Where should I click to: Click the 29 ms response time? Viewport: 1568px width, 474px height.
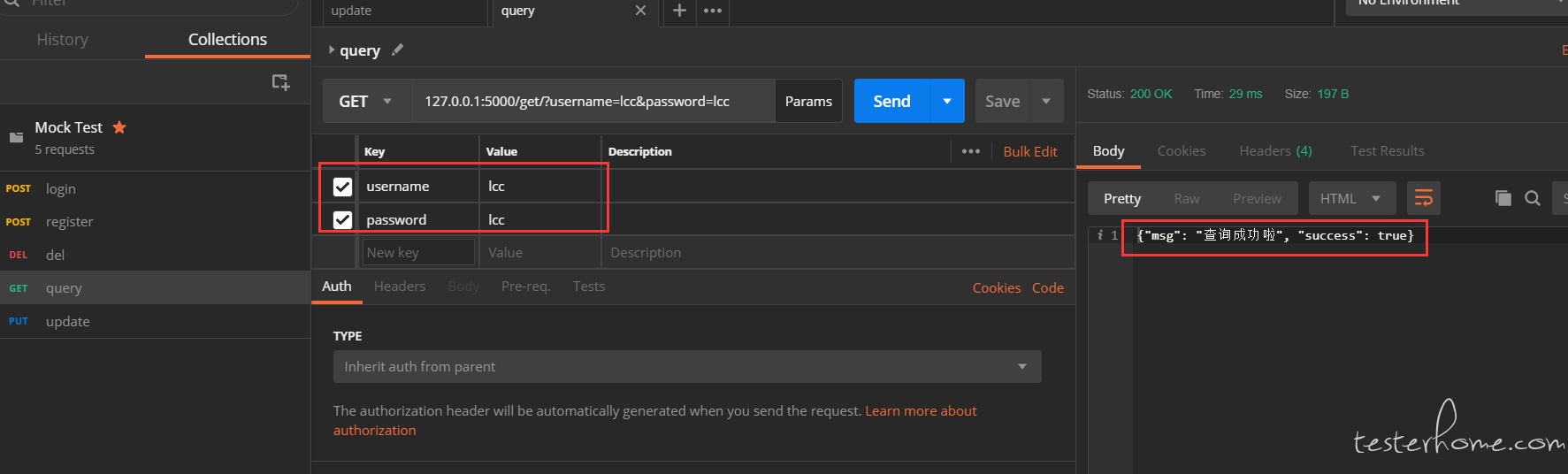coord(1245,94)
